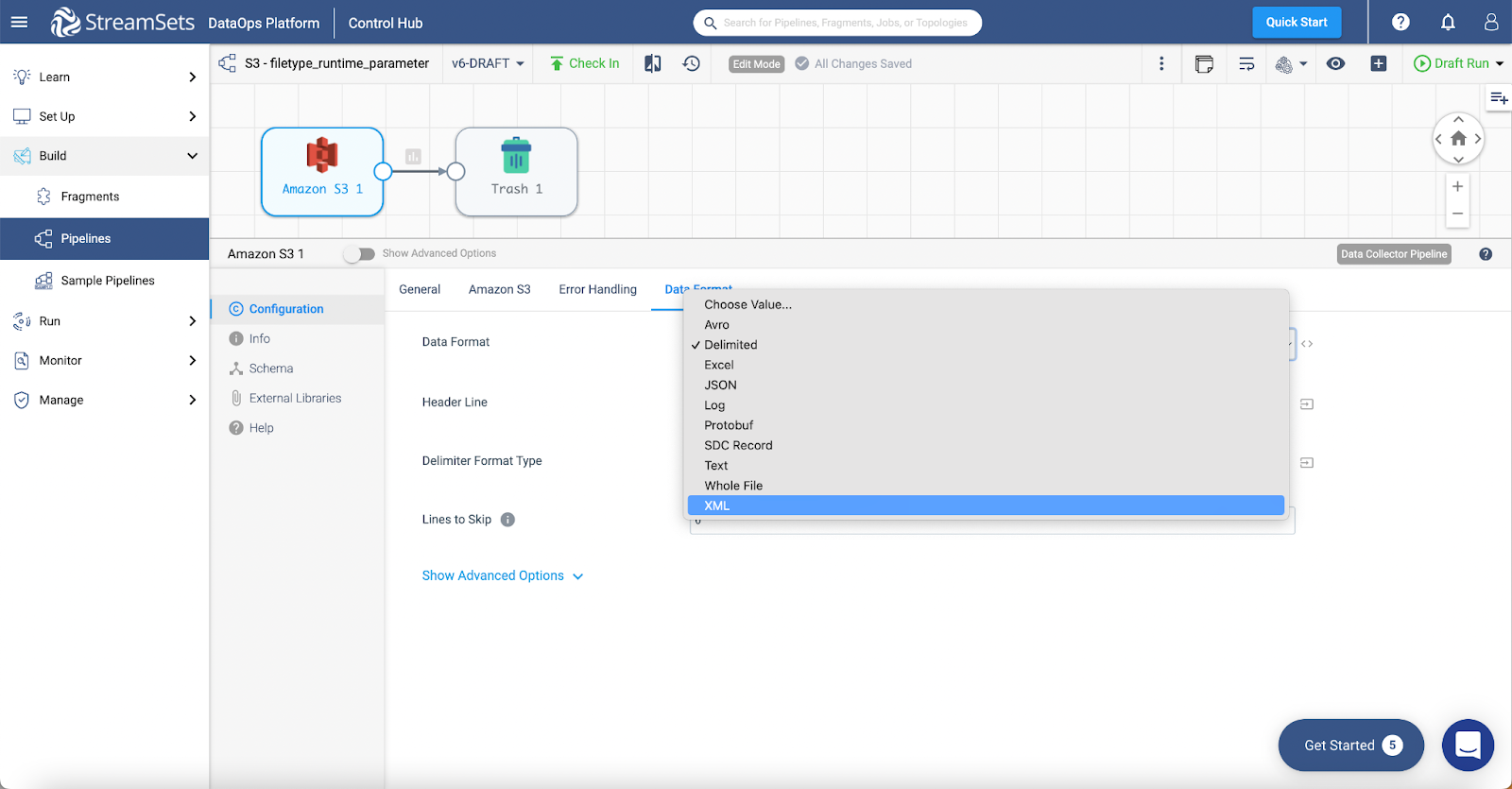Click the toolbar icon left of the text-wrap icon

[1204, 63]
